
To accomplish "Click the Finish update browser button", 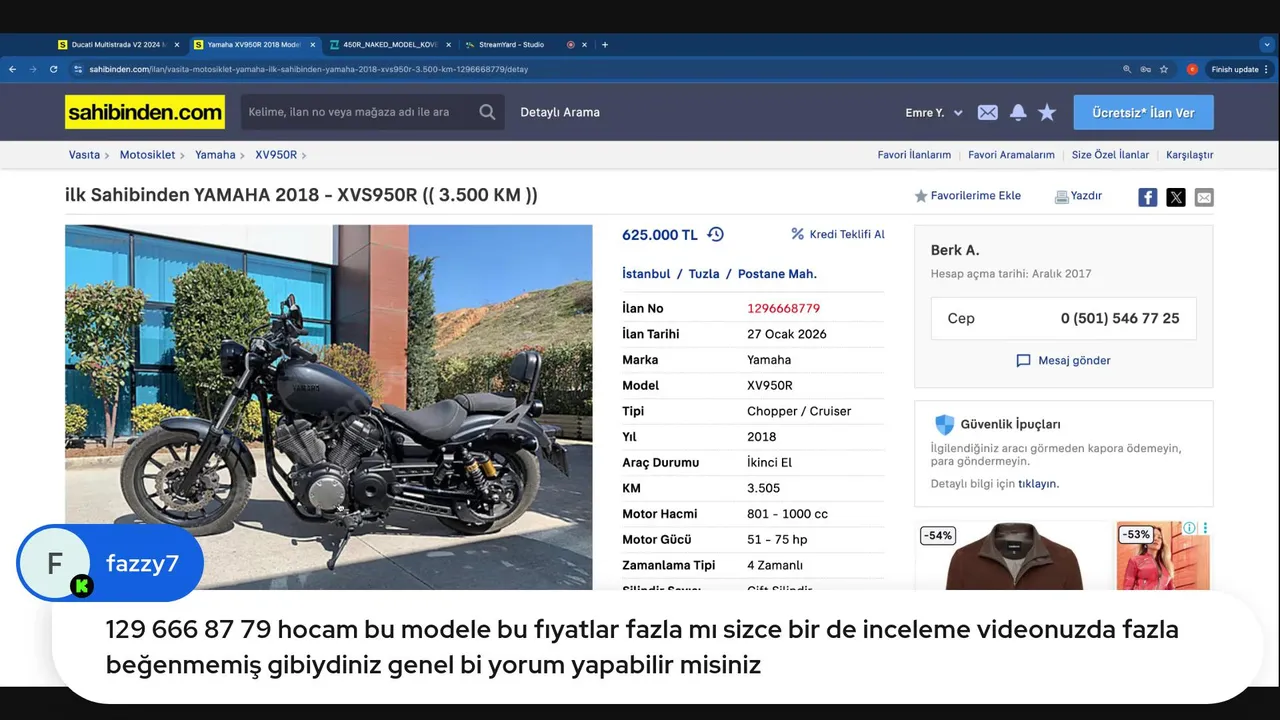I will [1240, 69].
